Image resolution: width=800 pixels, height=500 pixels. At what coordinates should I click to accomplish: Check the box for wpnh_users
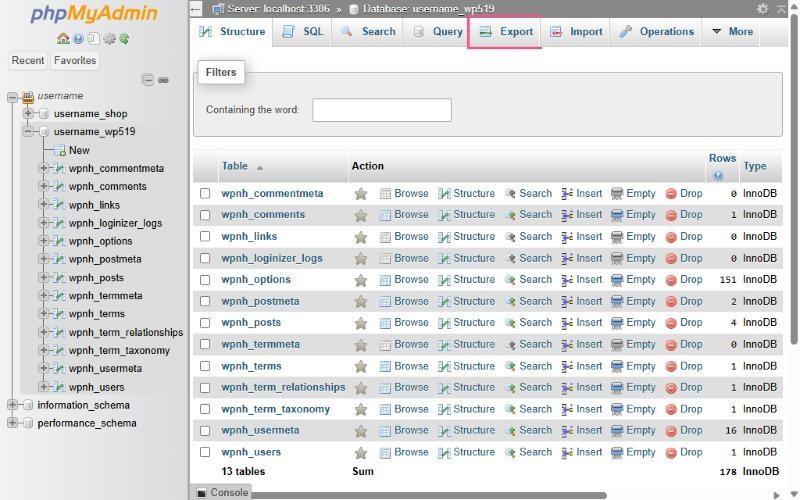click(205, 452)
